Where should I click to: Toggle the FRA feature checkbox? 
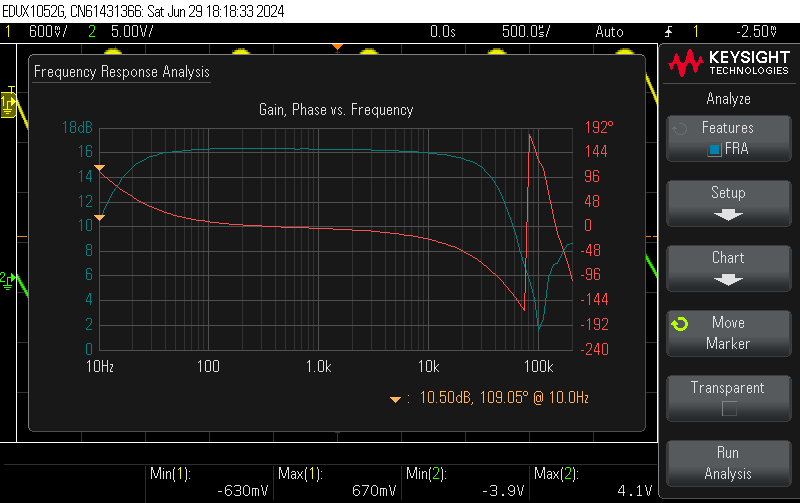coord(714,149)
